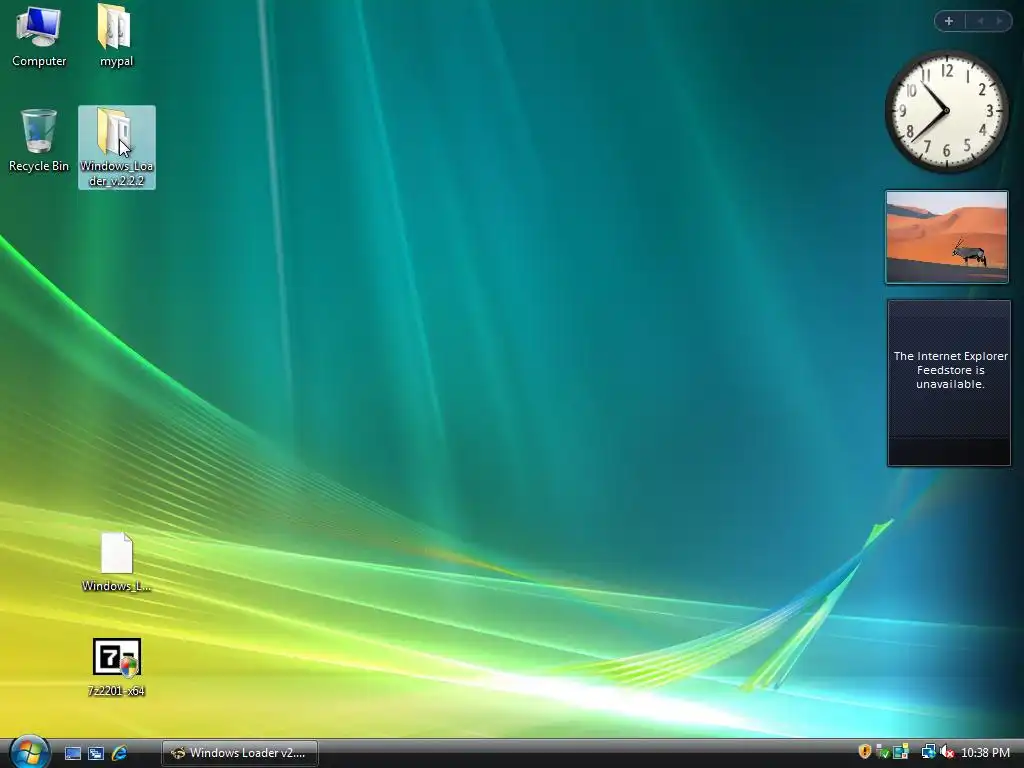The width and height of the screenshot is (1024, 768).
Task: Select the Recycle Bin icon
Action: click(x=39, y=140)
